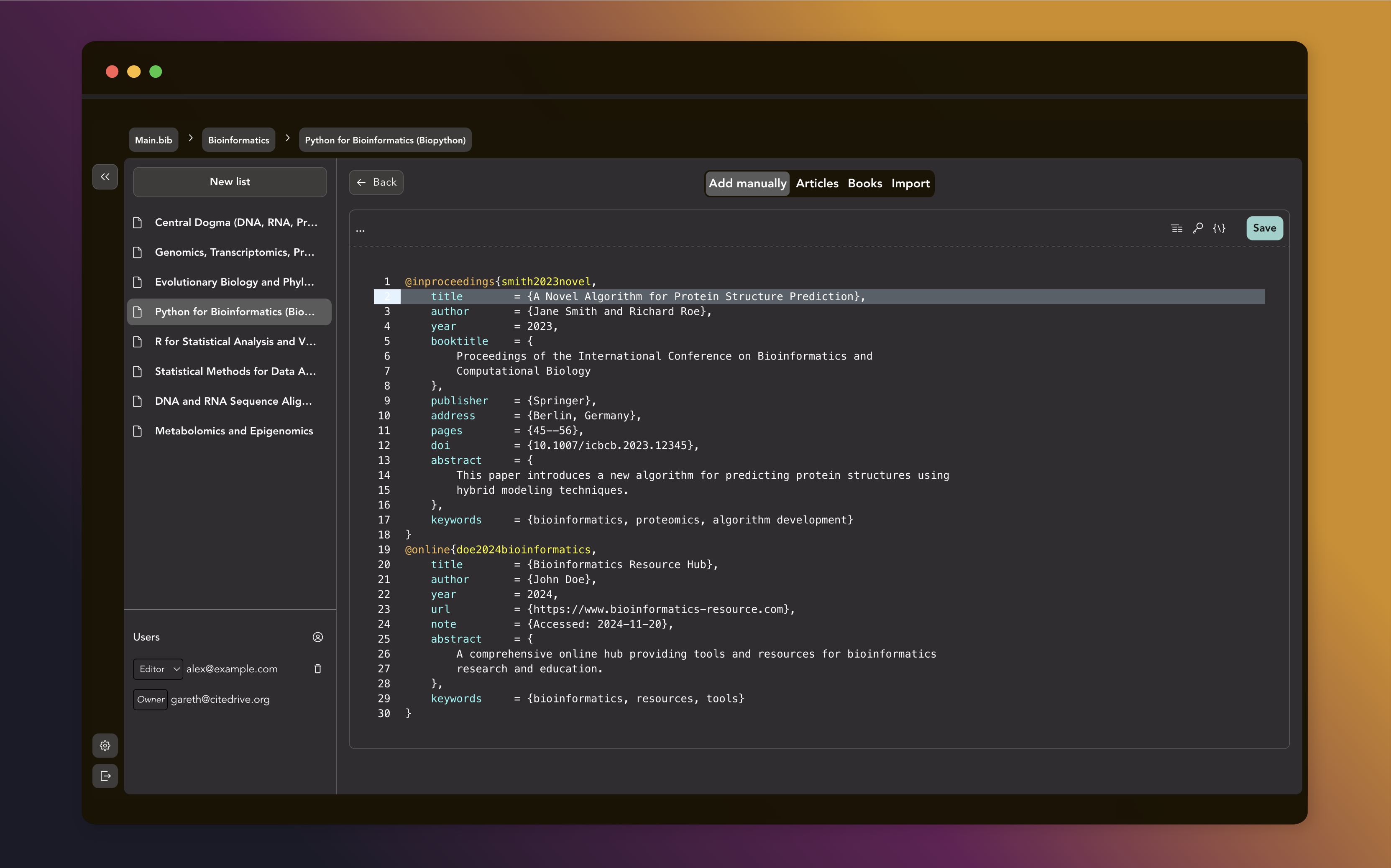
Task: Click the format/align lines icon in editor toolbar
Action: click(x=1176, y=228)
